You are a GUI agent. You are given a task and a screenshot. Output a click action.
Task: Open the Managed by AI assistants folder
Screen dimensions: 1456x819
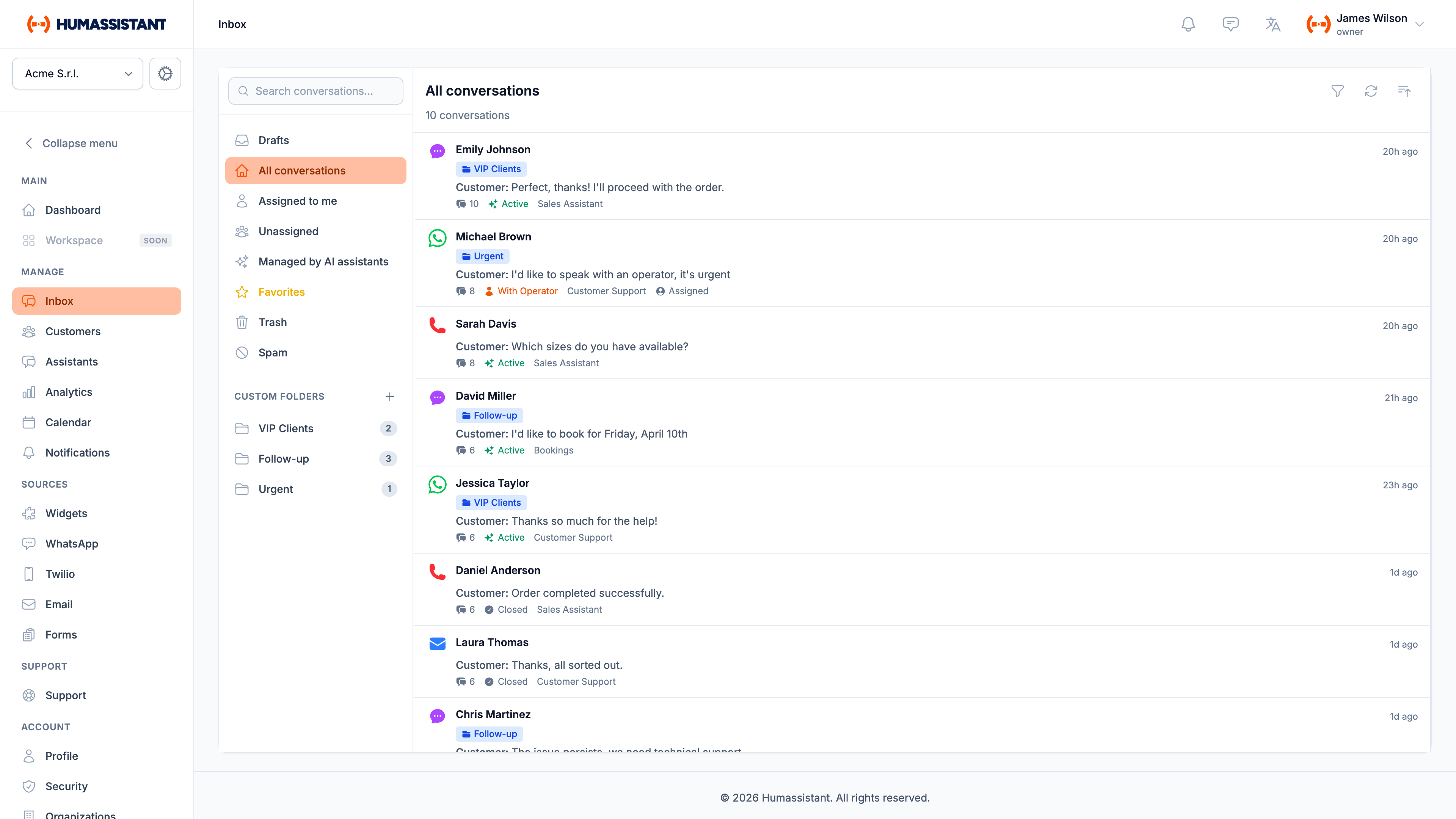point(323,262)
